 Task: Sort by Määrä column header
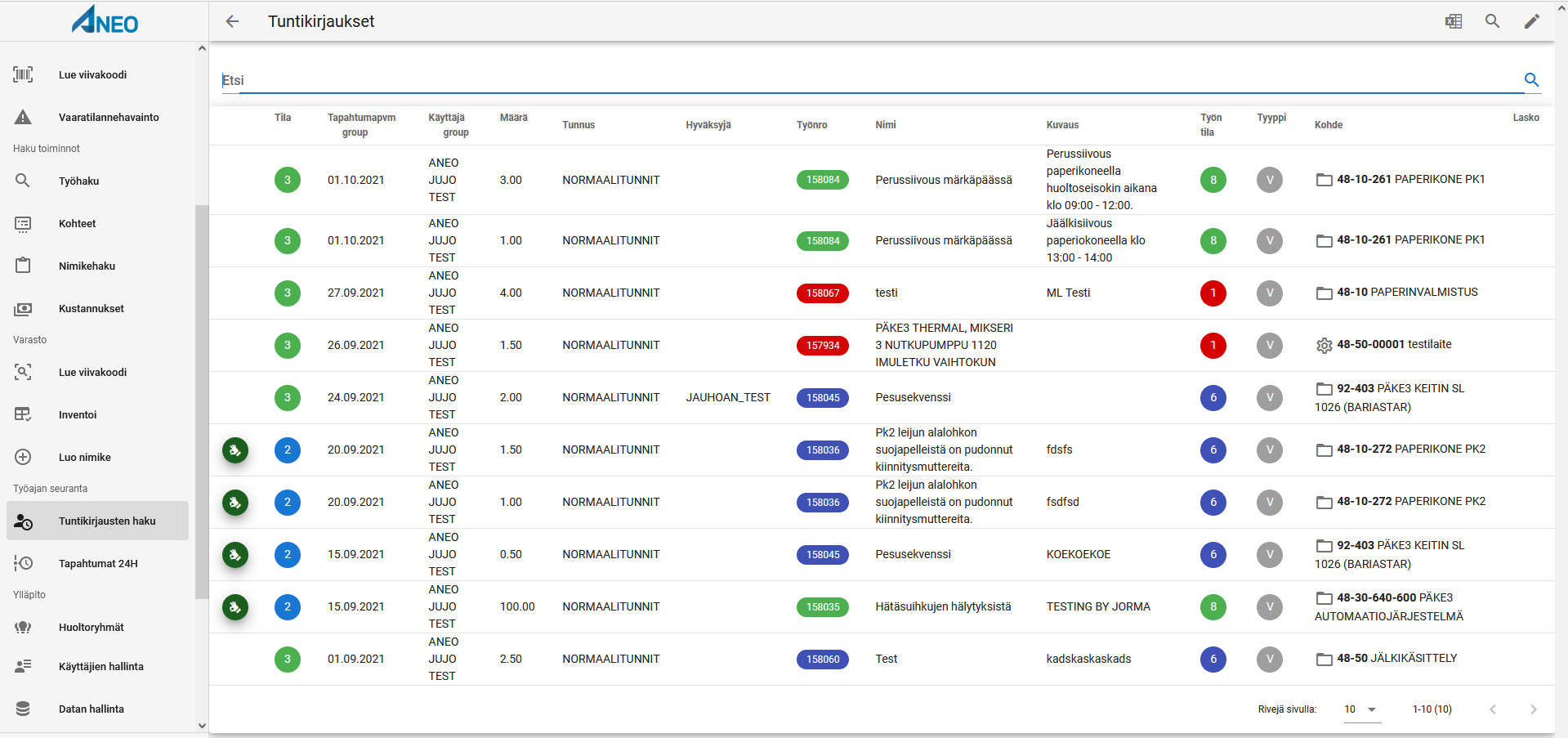(x=514, y=118)
